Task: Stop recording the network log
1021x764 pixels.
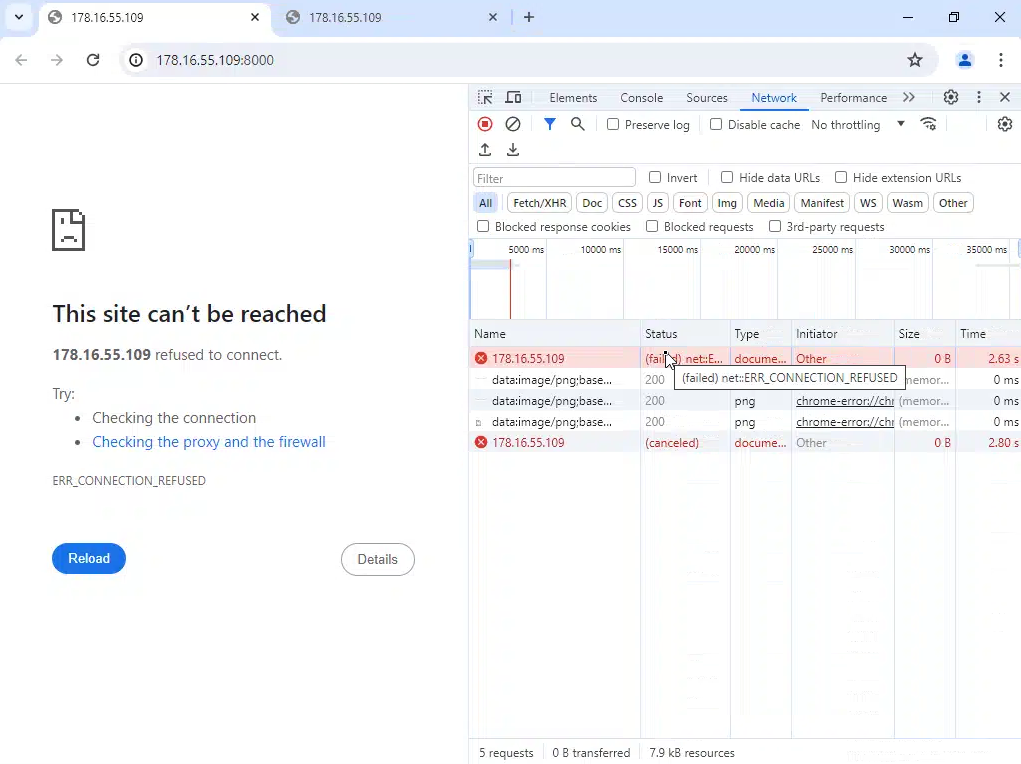Action: click(x=484, y=124)
